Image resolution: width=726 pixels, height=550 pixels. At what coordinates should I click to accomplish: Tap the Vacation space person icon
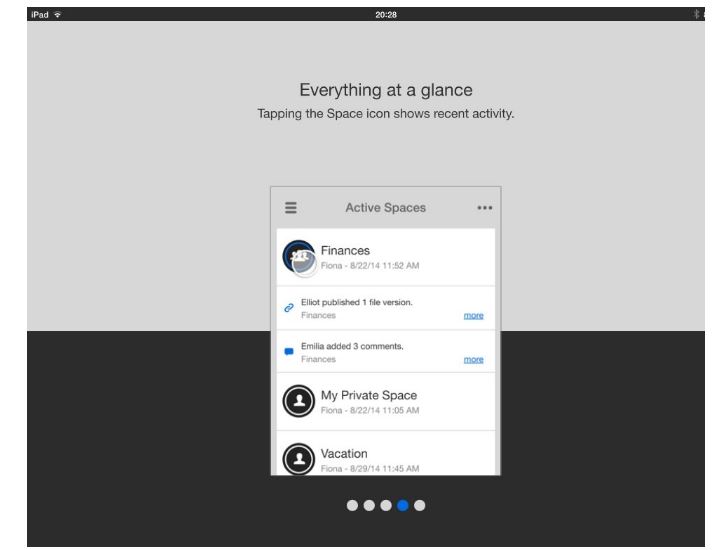[x=299, y=459]
